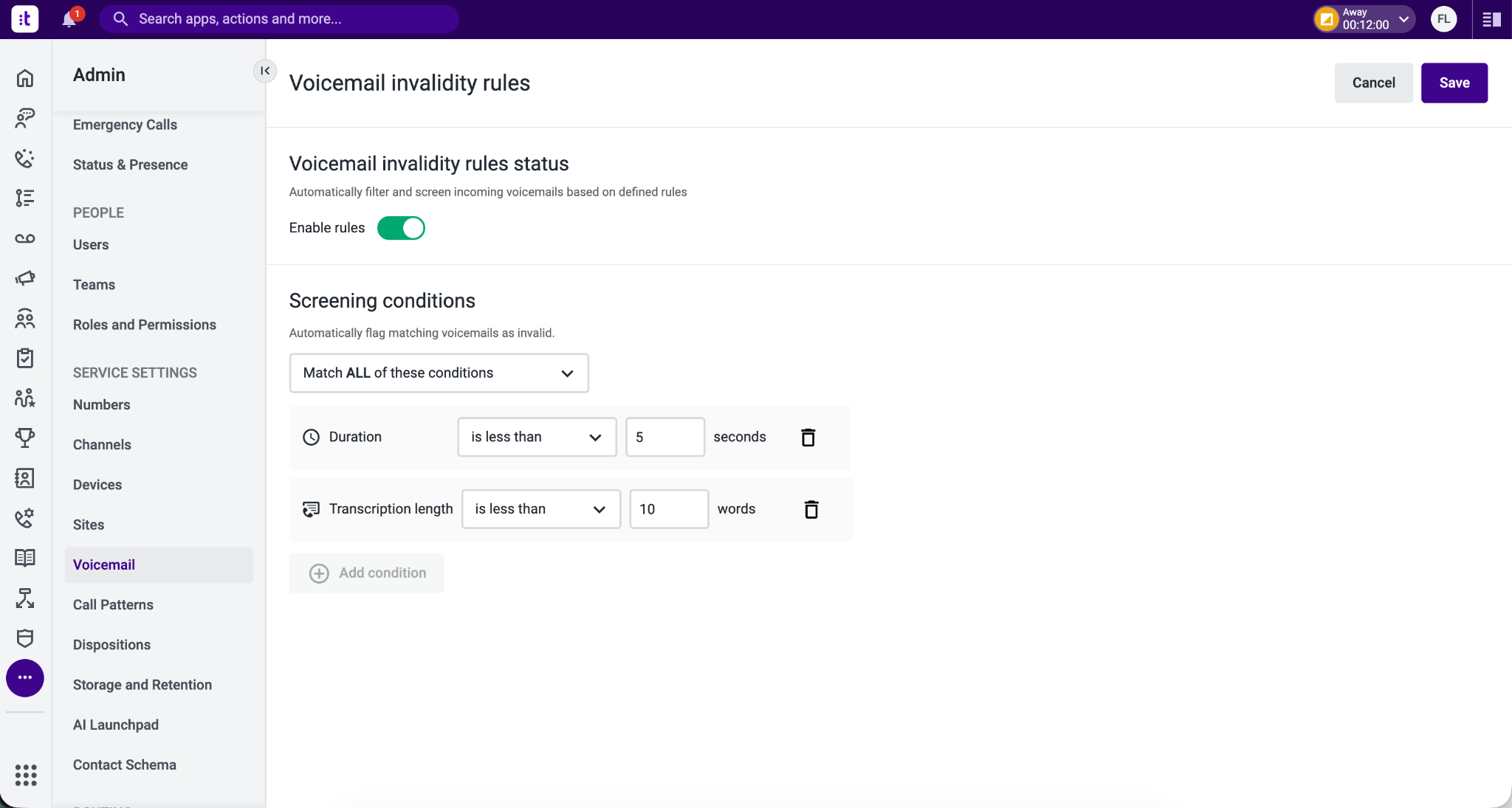Open the Away status dropdown

click(1364, 19)
